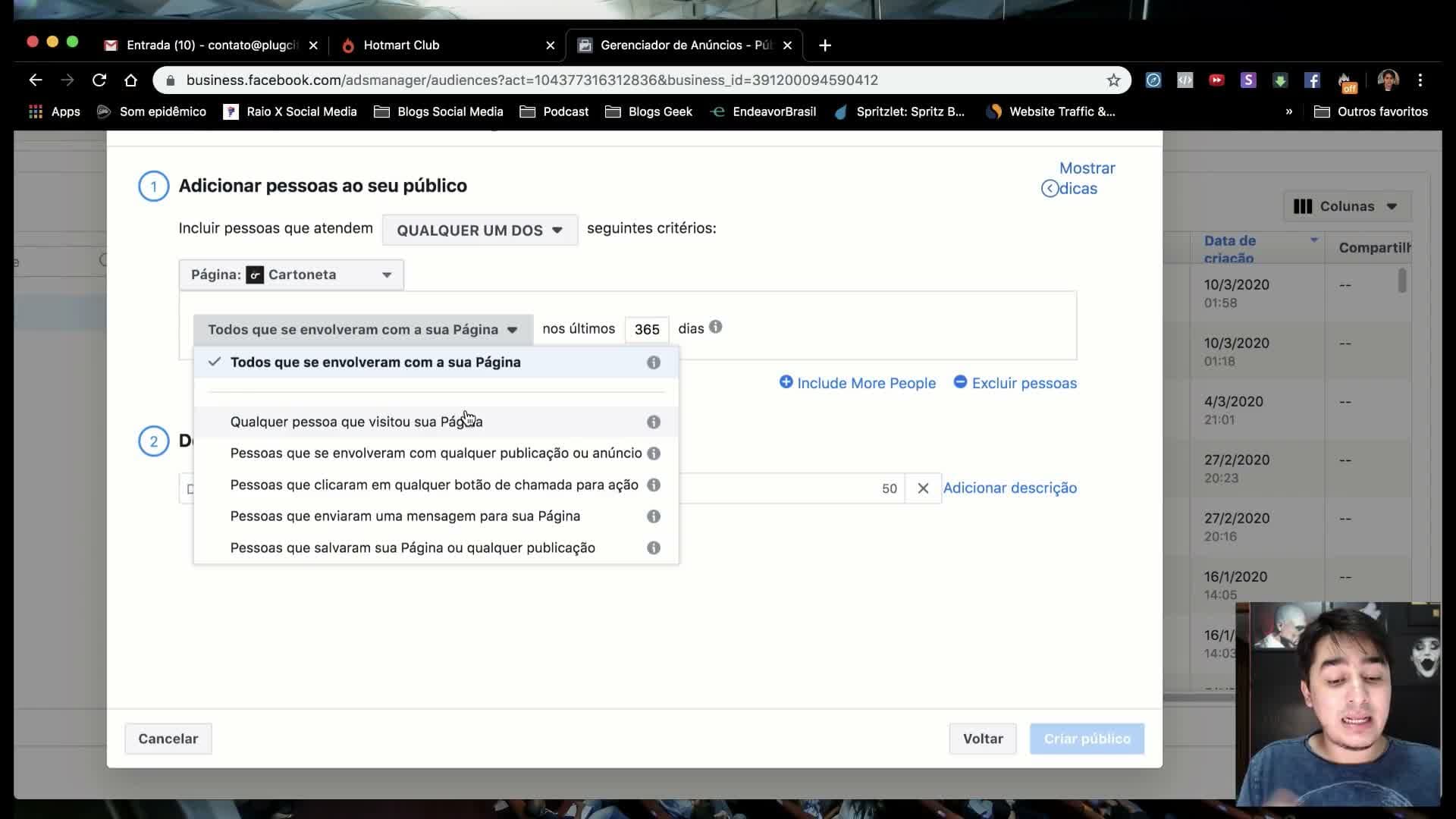
Task: Open Som epidêmico bookmark
Action: click(152, 111)
